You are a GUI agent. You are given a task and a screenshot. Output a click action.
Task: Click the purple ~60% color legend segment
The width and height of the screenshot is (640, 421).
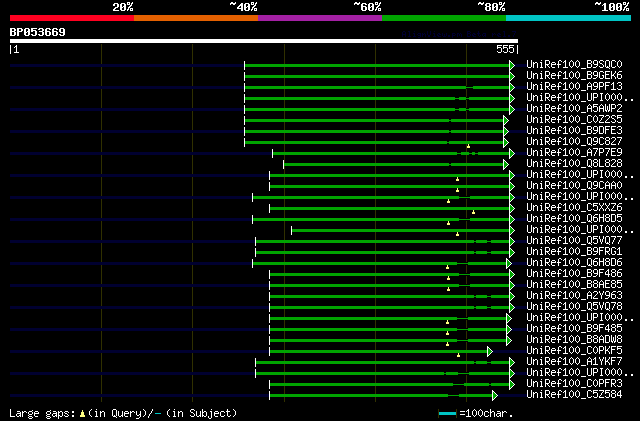[x=320, y=18]
